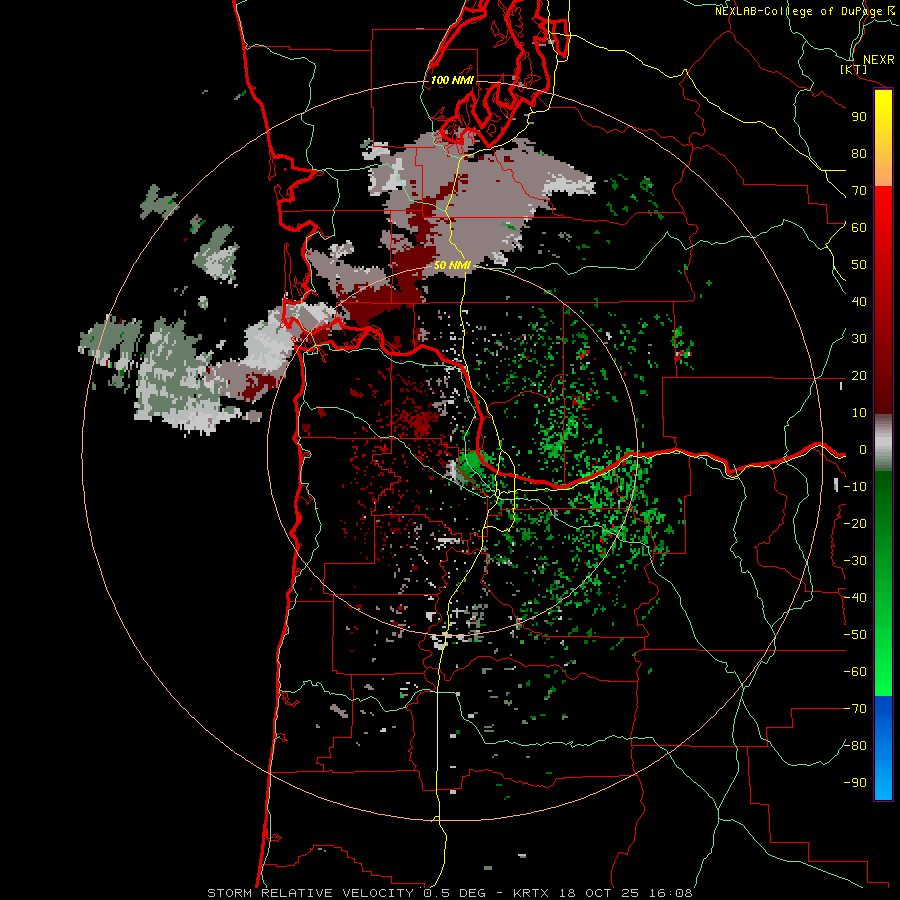Click the 10 value on the velocity scale
Image resolution: width=900 pixels, height=900 pixels.
tap(859, 413)
